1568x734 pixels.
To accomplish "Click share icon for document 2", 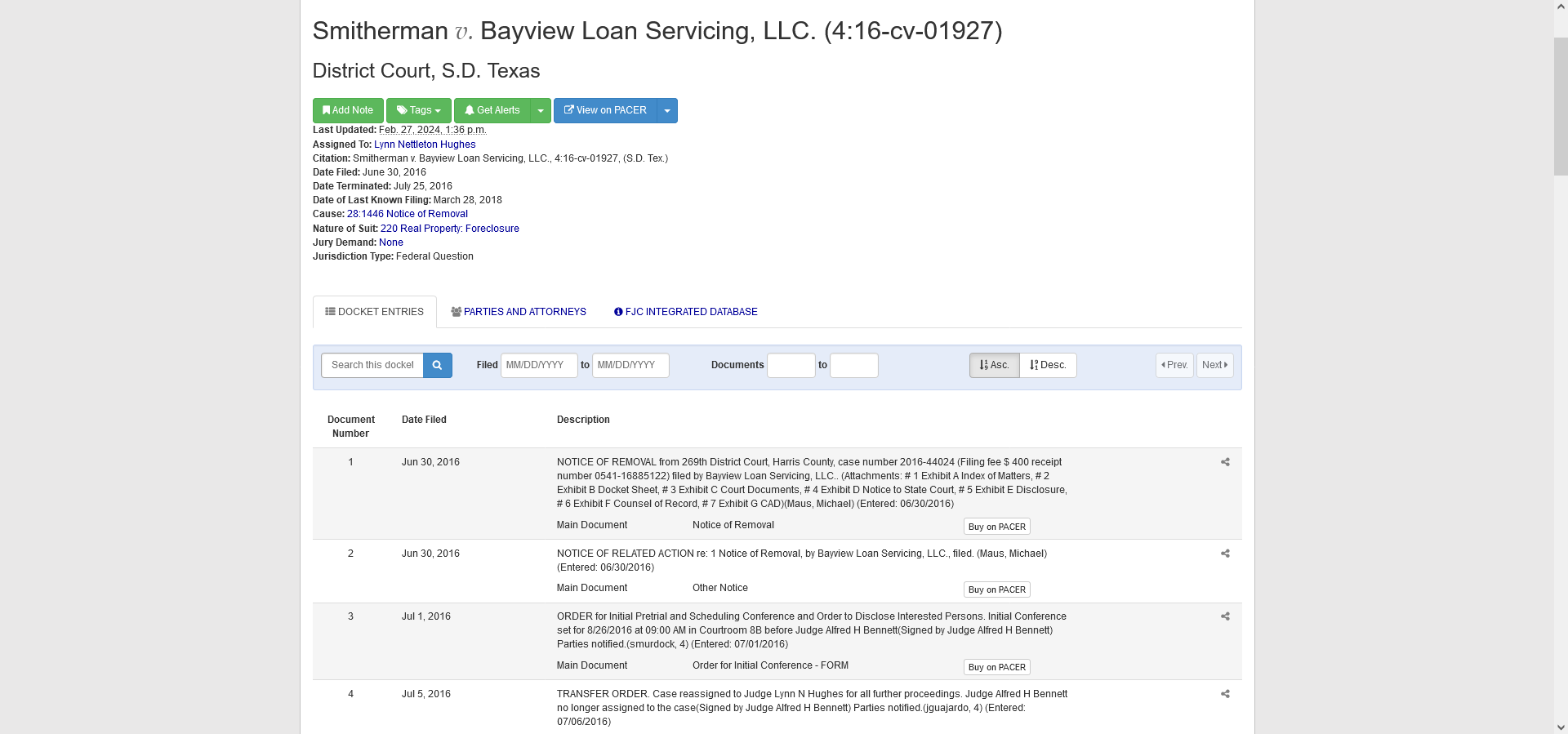I will pyautogui.click(x=1225, y=554).
